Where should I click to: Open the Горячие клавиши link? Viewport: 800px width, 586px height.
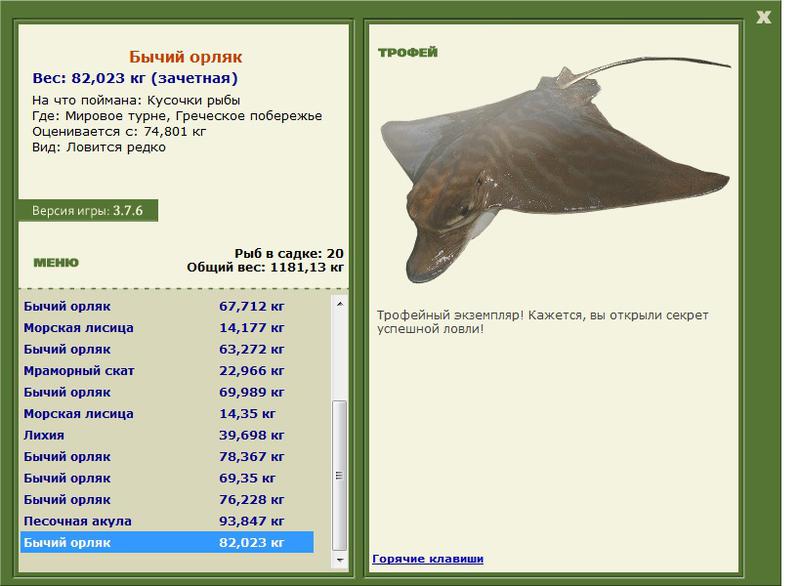428,558
